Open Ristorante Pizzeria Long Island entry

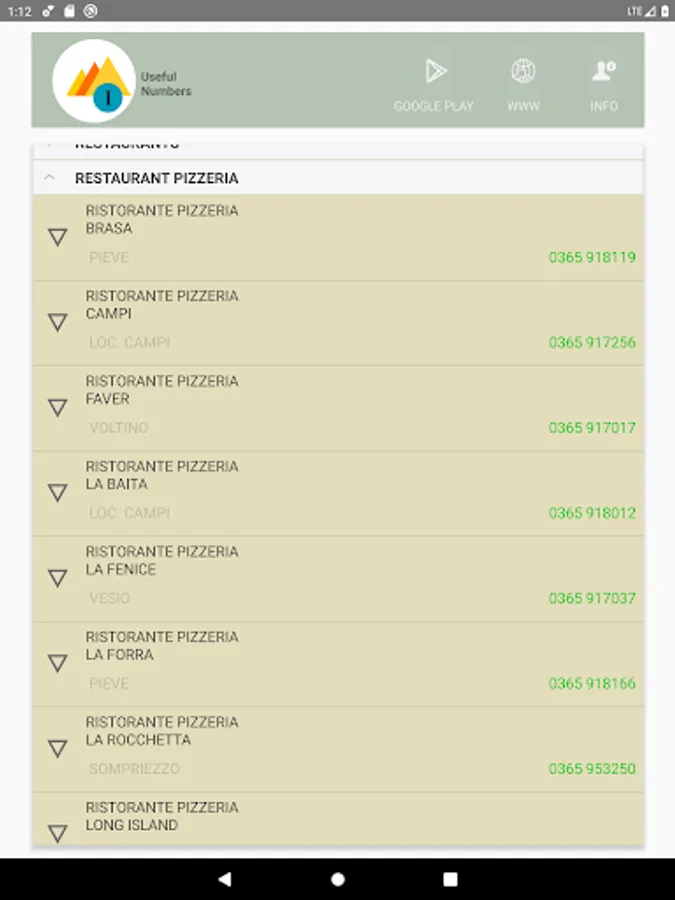coord(161,816)
